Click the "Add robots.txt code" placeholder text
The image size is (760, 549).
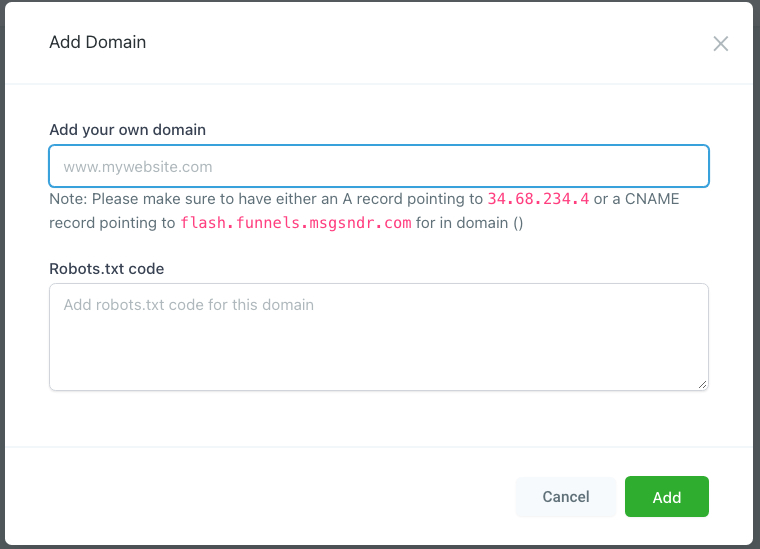189,304
